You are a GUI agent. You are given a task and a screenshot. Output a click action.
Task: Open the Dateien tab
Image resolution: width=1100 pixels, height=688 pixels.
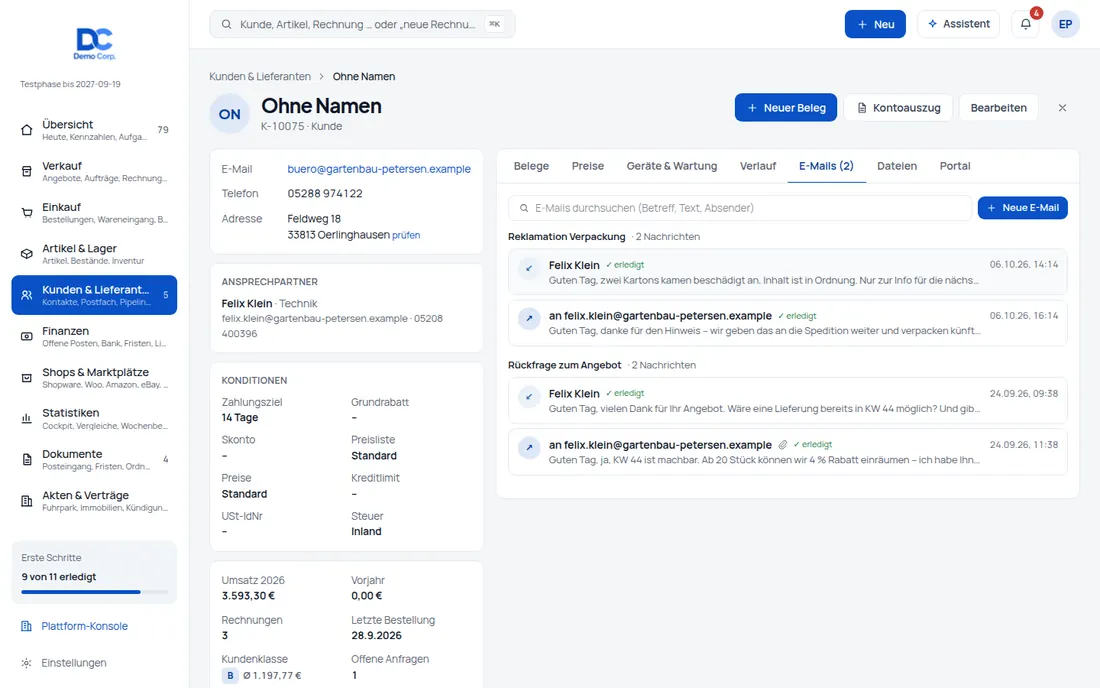pos(897,166)
